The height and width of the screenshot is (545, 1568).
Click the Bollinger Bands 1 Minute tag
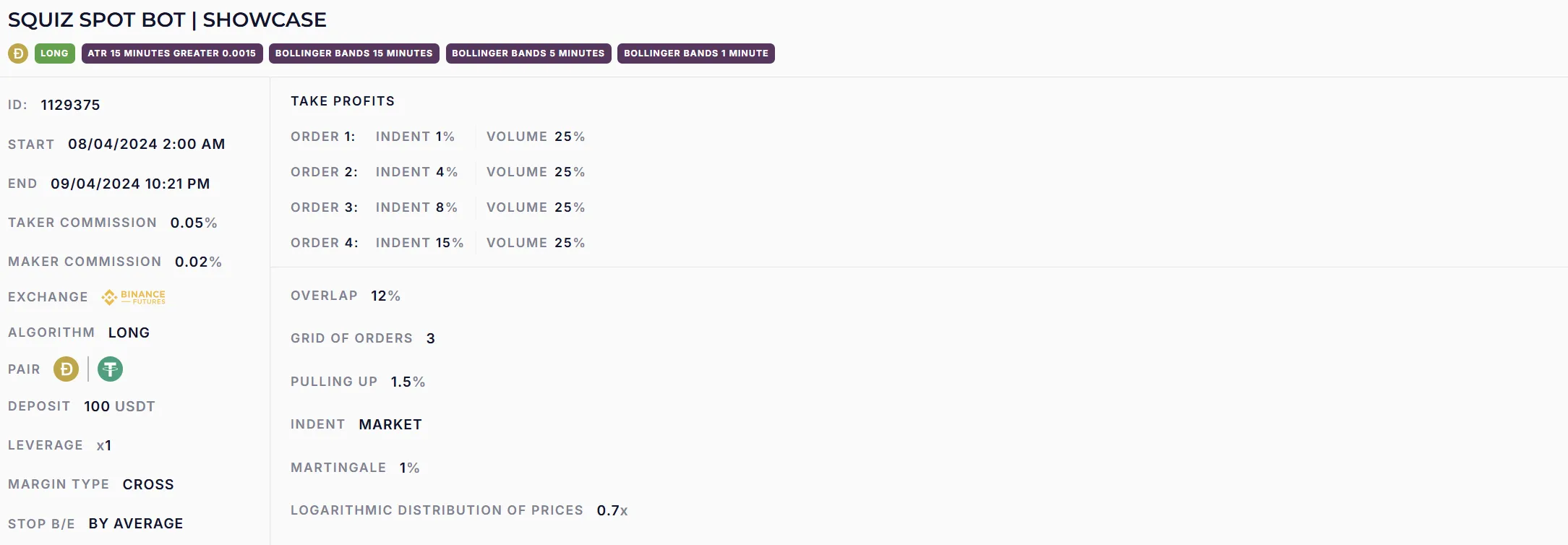tap(695, 53)
